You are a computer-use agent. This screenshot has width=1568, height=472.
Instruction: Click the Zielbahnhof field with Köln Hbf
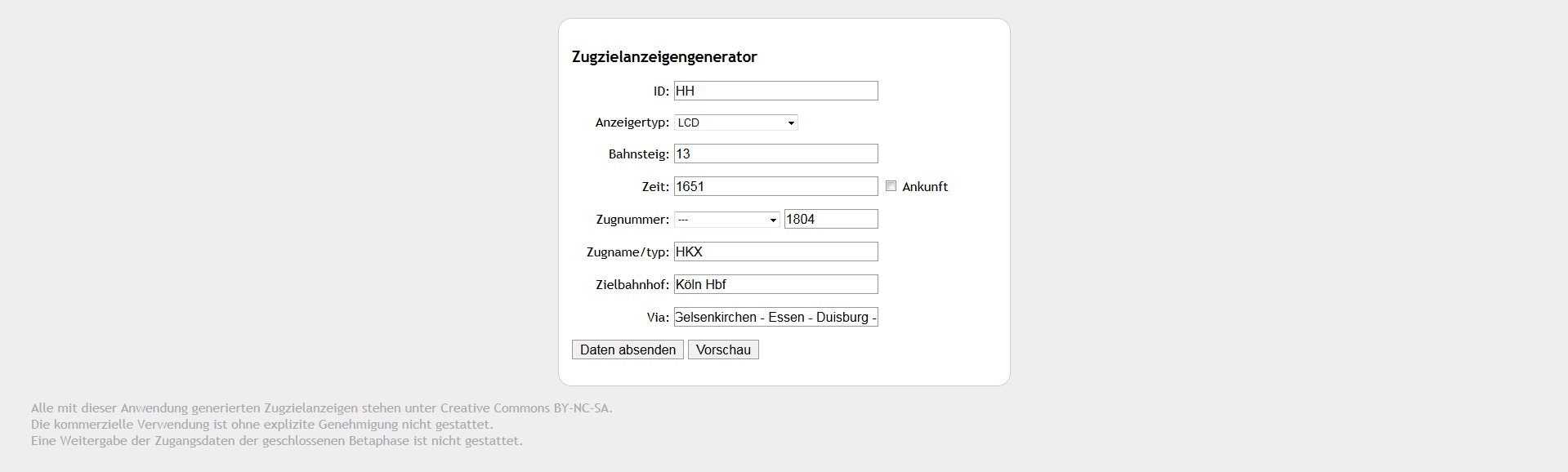click(x=775, y=284)
